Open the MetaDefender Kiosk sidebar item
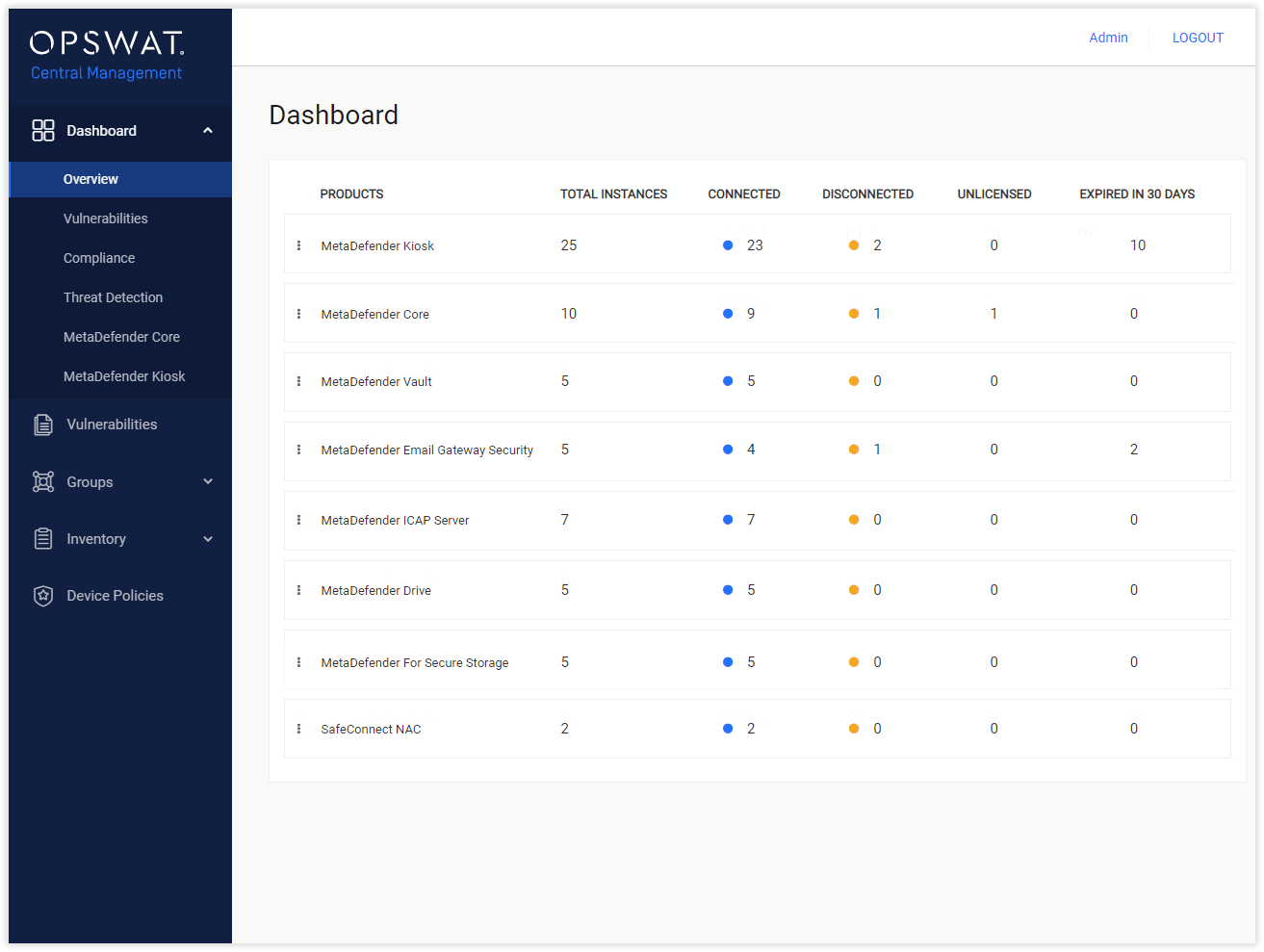 124,376
